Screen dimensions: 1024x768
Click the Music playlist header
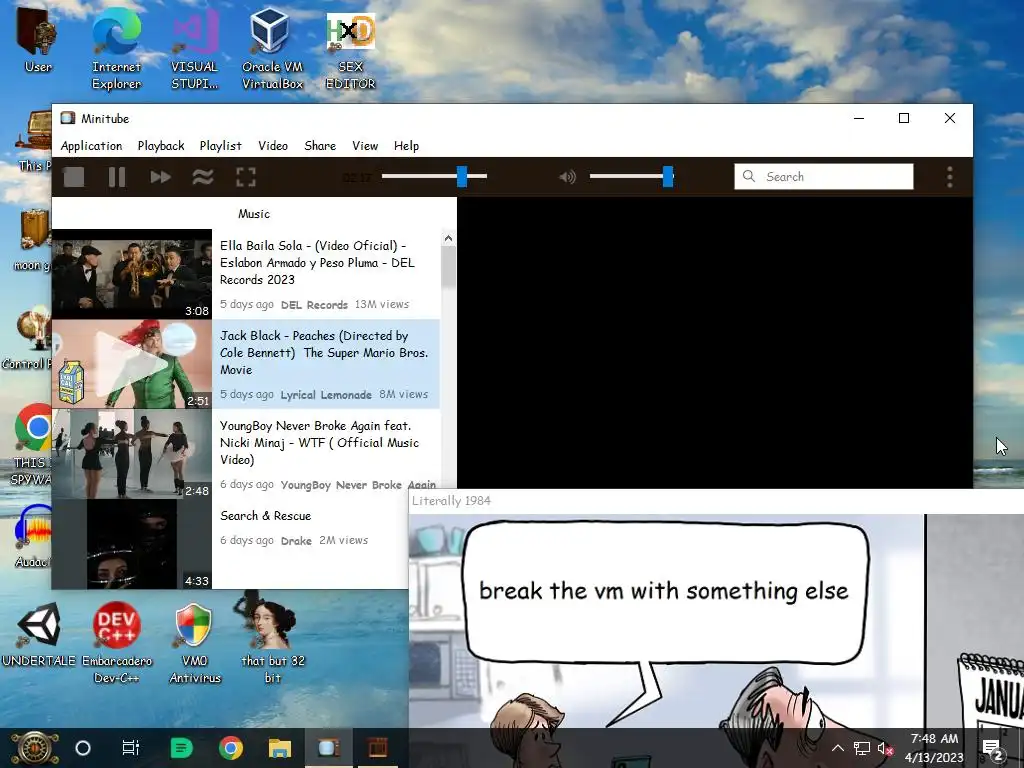[254, 214]
